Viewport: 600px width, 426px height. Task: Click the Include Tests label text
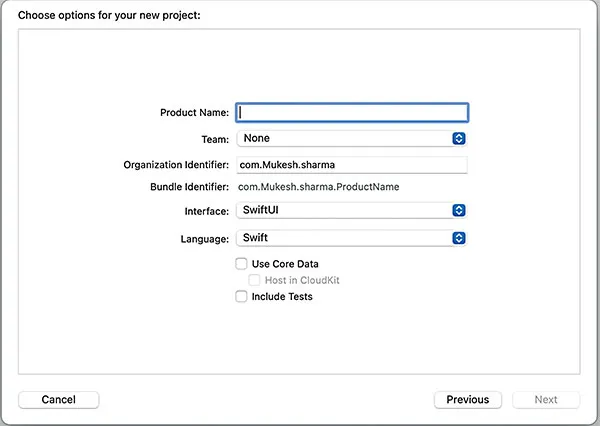[x=282, y=297]
